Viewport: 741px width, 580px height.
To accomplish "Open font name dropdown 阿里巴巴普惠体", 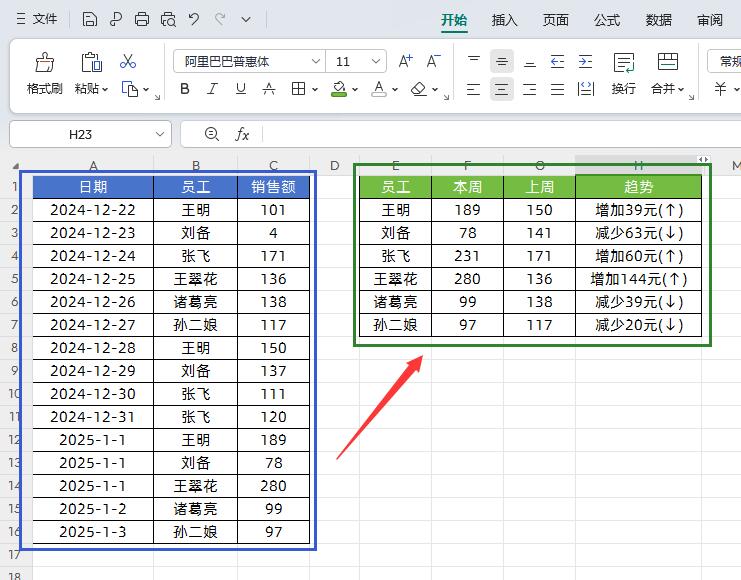I will coord(316,61).
